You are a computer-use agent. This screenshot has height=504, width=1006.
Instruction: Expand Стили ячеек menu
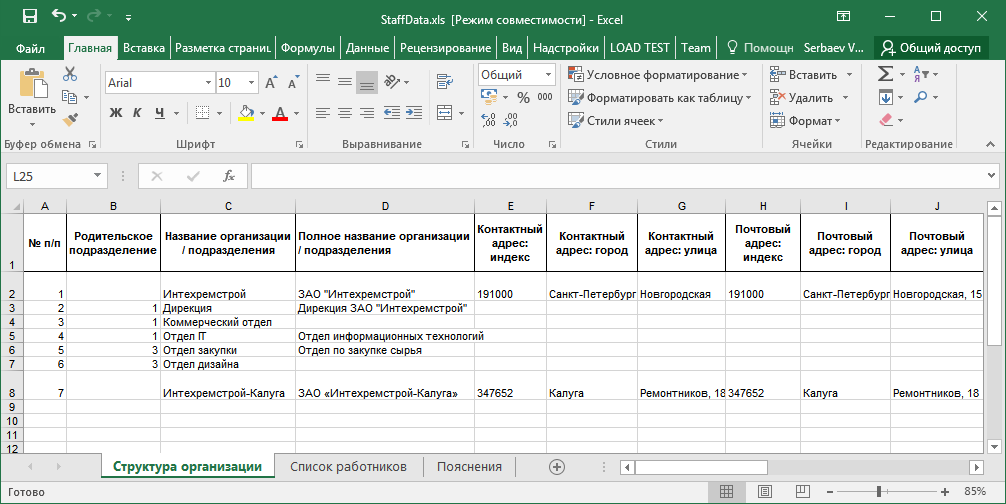click(x=615, y=121)
